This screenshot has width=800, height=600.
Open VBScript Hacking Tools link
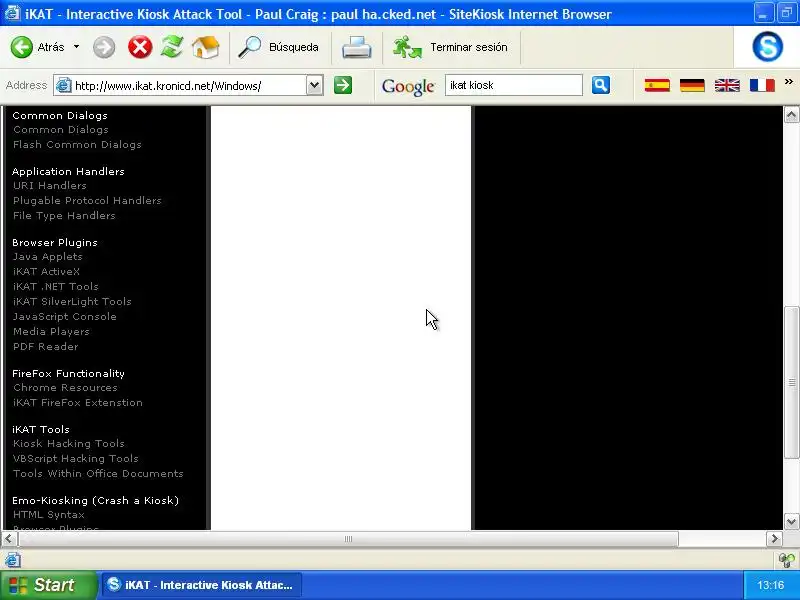[x=76, y=459]
